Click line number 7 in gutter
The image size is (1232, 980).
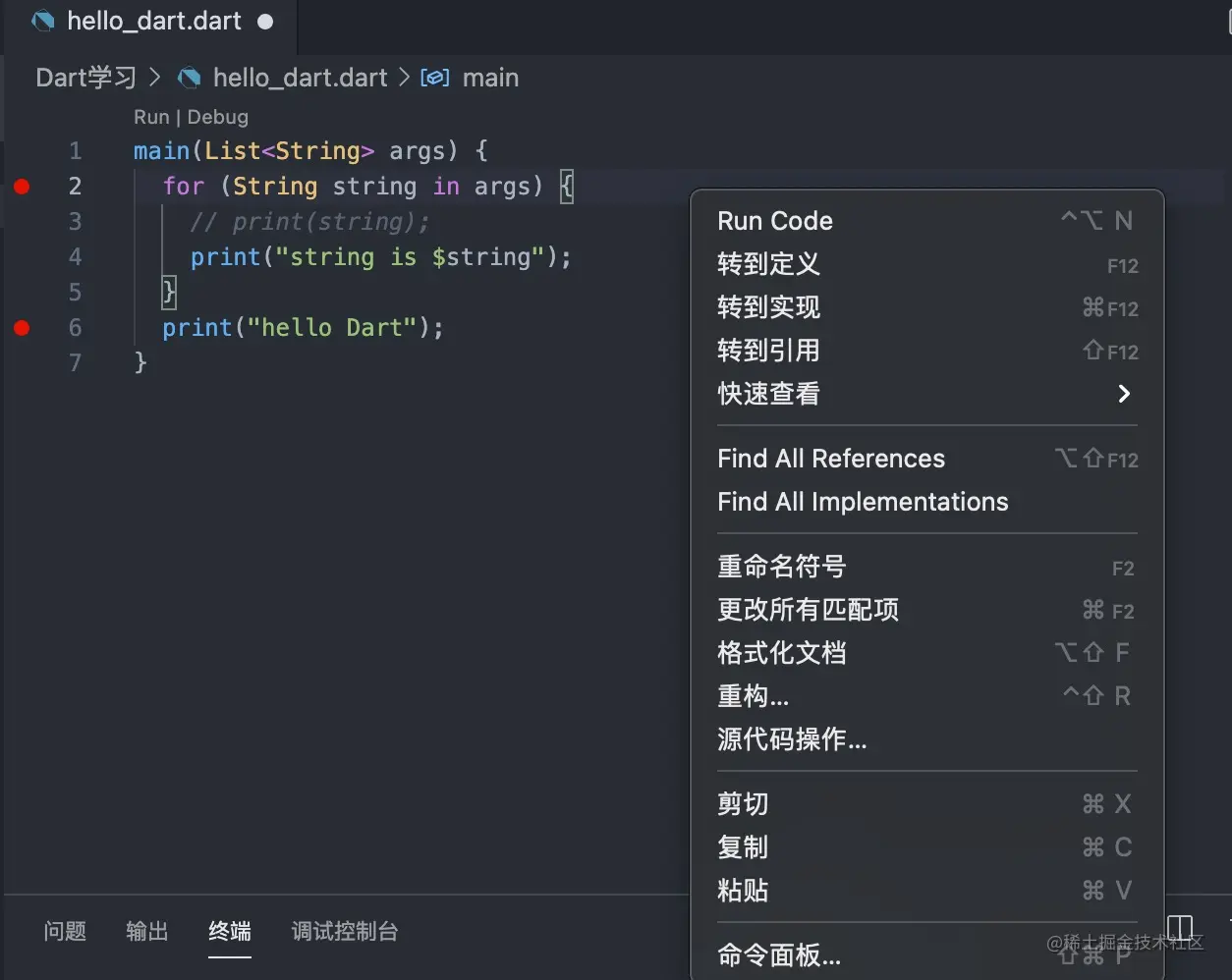(76, 363)
